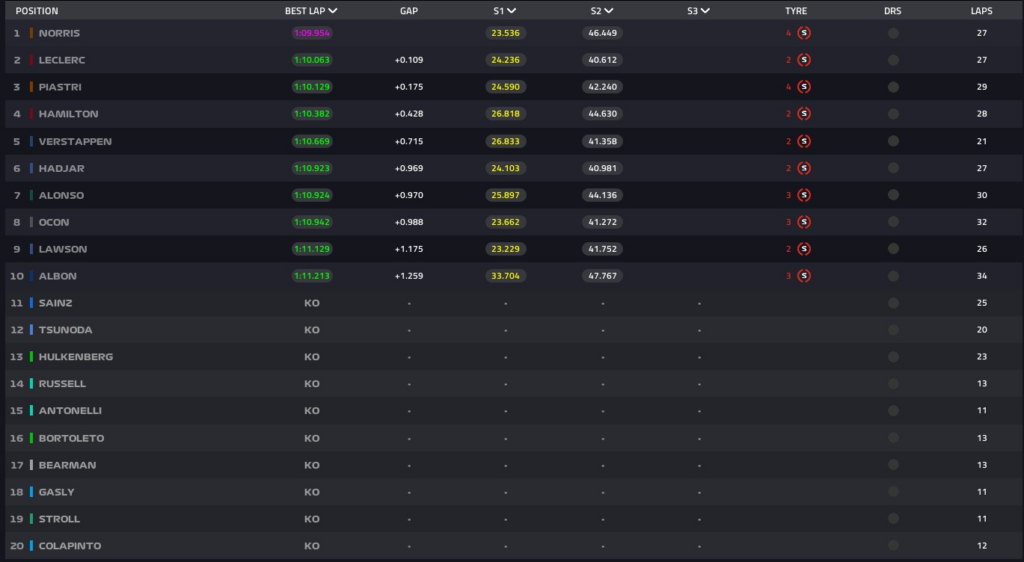Click the DRS indicator for Sainz

tap(893, 303)
